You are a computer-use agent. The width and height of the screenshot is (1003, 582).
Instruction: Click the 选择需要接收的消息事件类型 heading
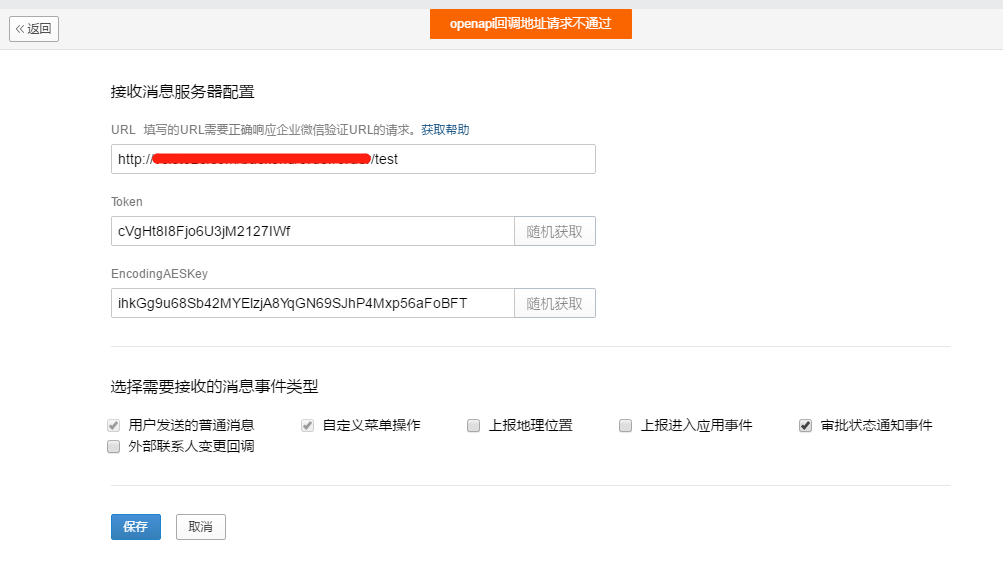pos(214,387)
